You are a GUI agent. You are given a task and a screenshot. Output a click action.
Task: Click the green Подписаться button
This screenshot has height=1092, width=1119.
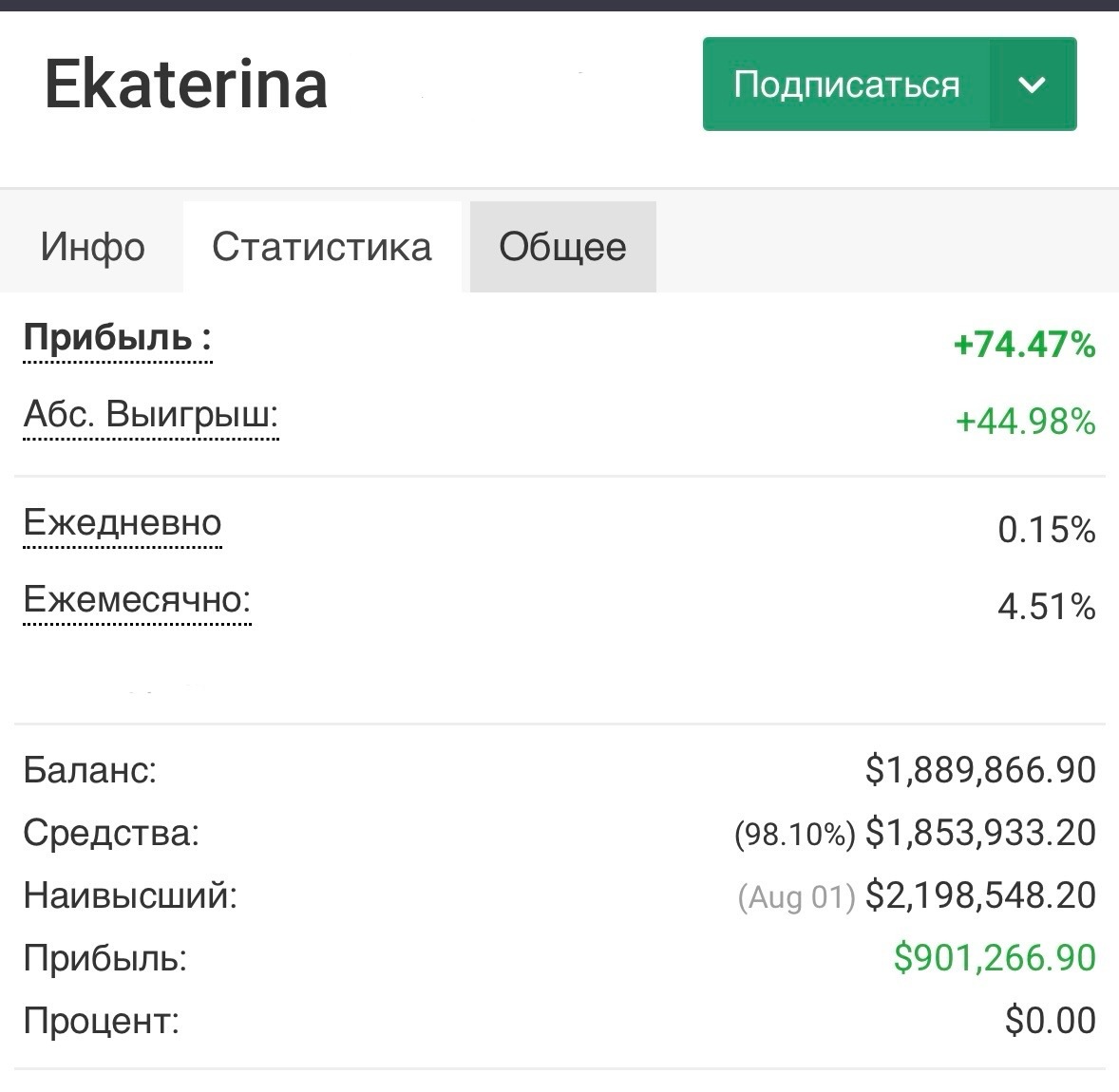coord(845,85)
